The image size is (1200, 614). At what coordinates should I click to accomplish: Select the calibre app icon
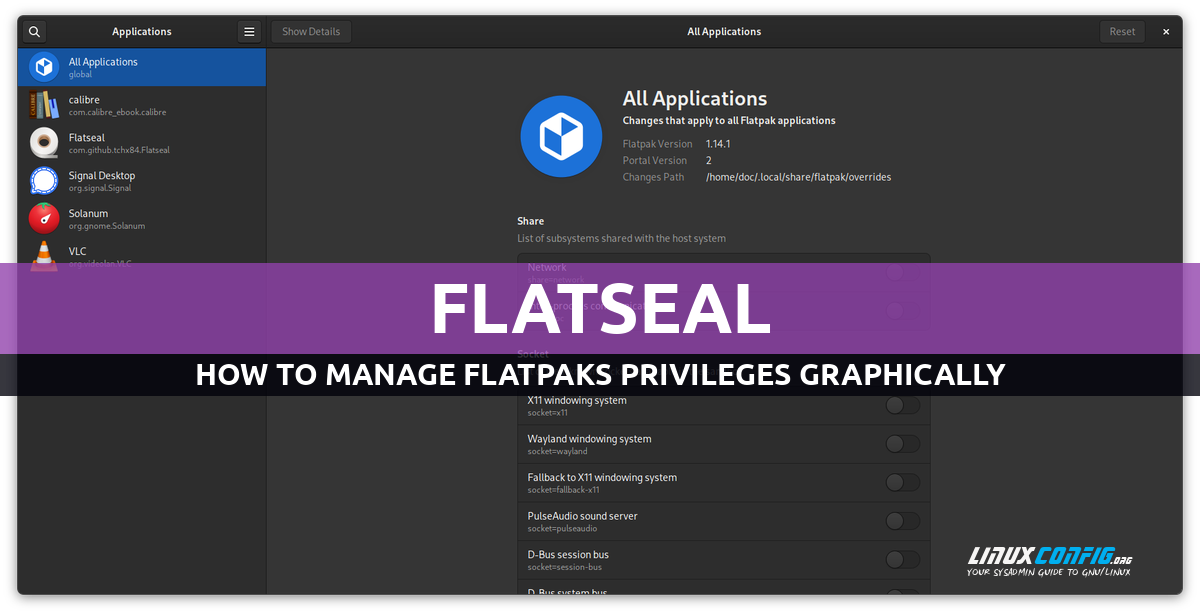coord(44,105)
